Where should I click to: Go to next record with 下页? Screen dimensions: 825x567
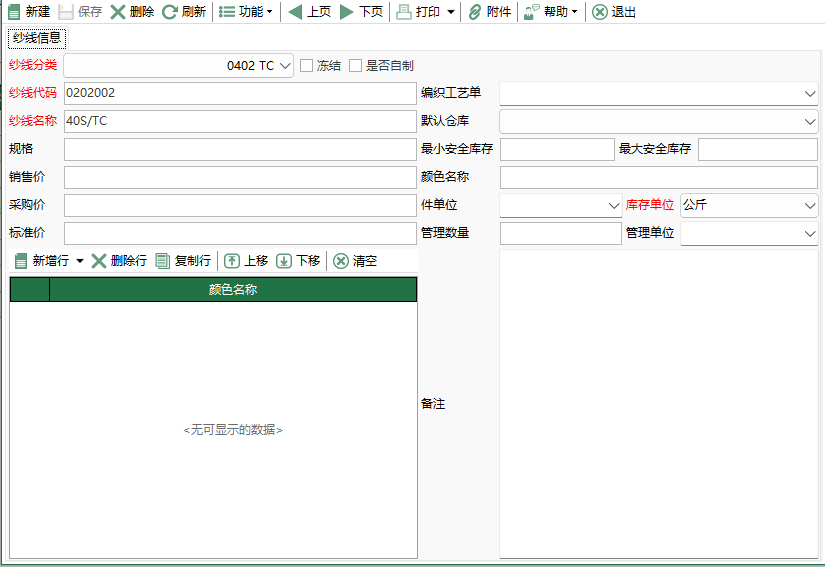pos(347,12)
